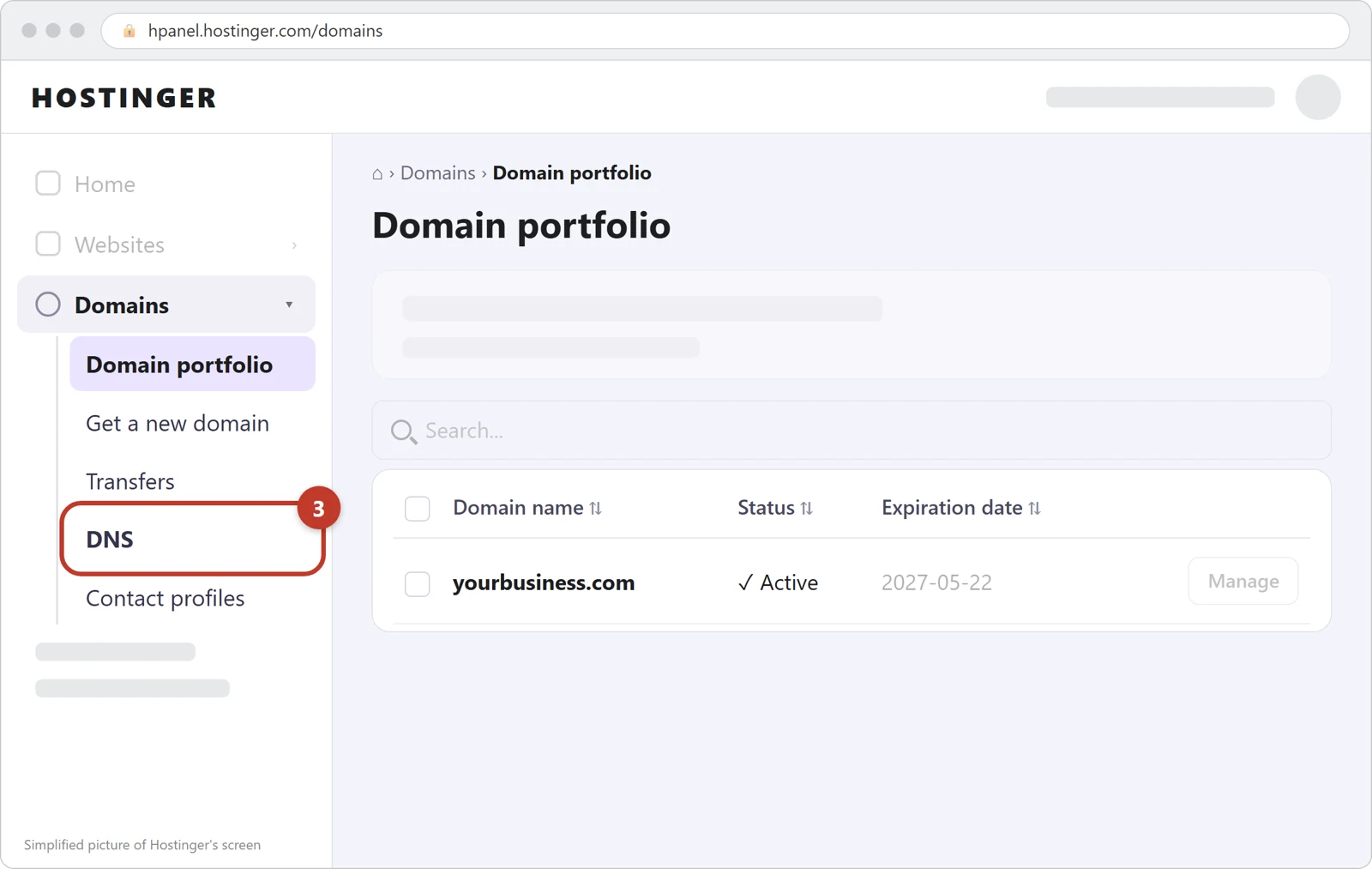
Task: Sort by Expiration date arrows
Action: [x=1035, y=509]
